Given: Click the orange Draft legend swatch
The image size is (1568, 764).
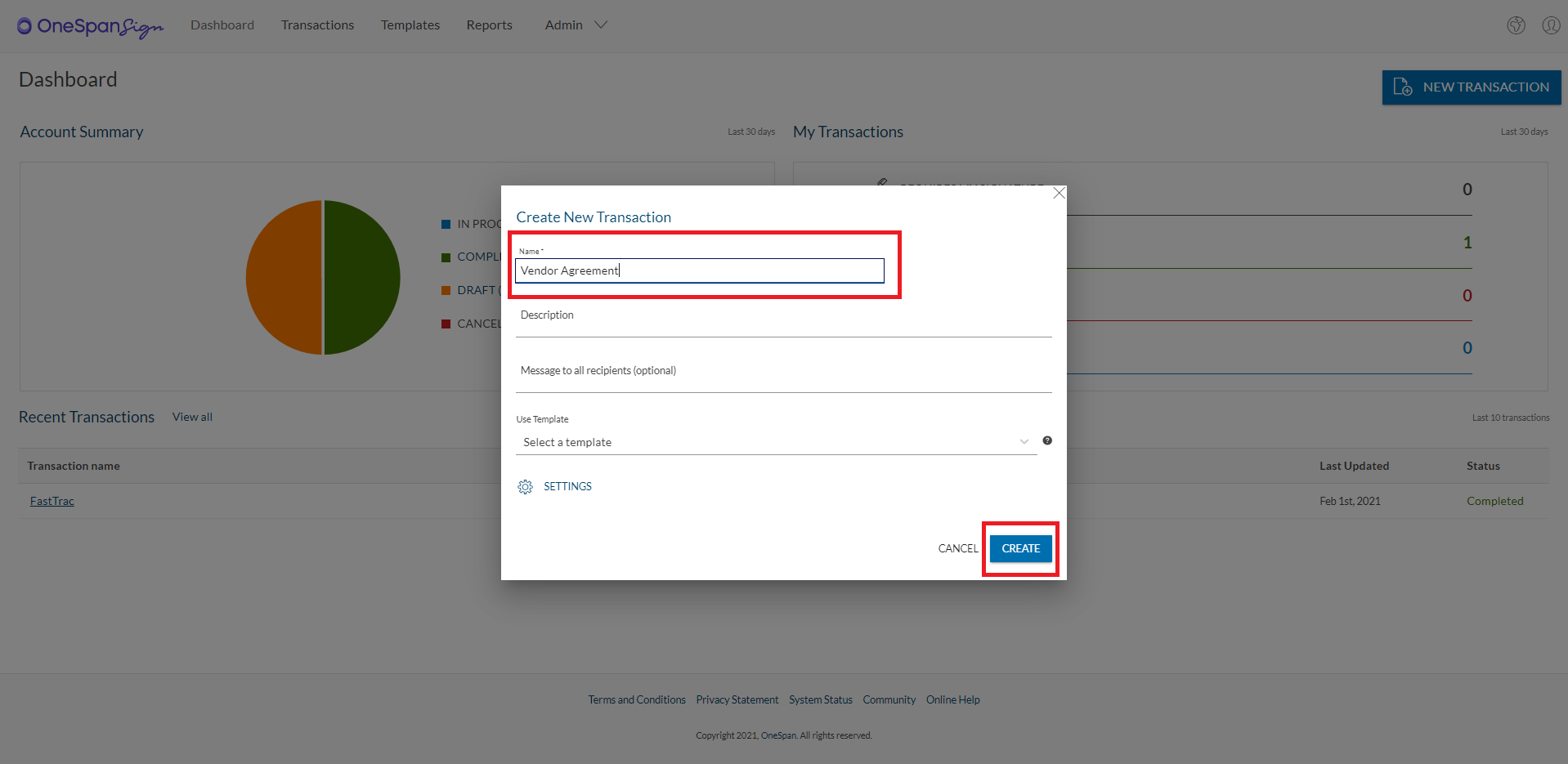Looking at the screenshot, I should point(446,290).
